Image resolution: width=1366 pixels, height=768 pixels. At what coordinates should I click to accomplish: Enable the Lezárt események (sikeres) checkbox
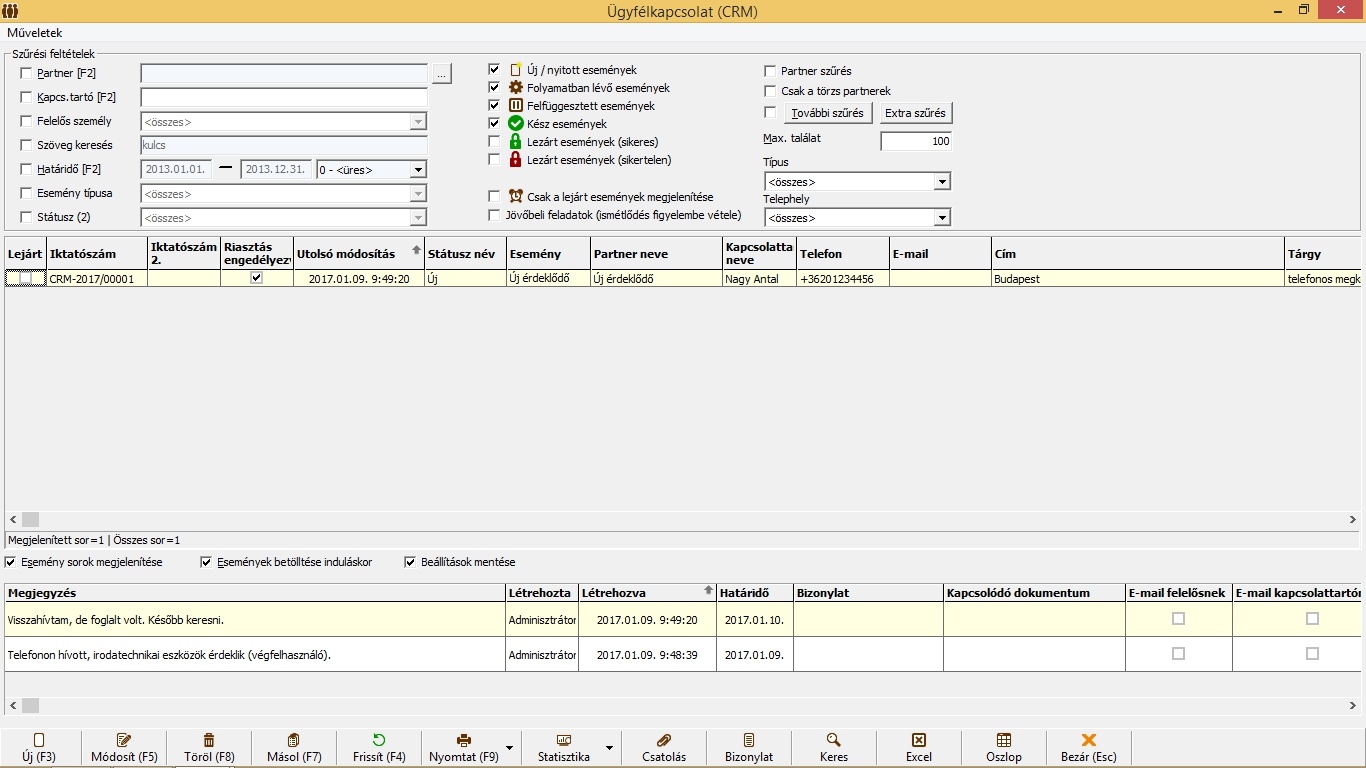(494, 142)
